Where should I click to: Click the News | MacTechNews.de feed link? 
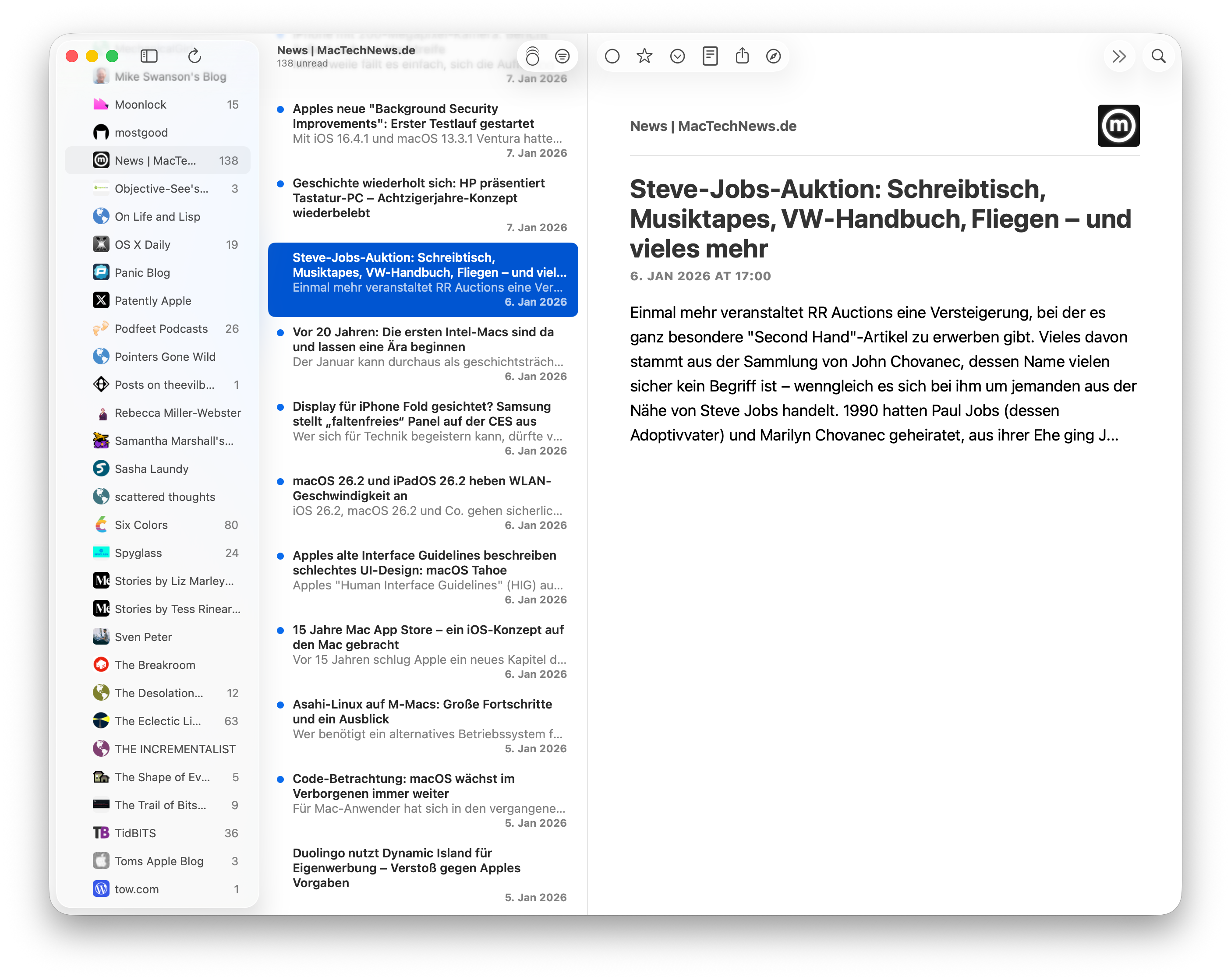pyautogui.click(x=713, y=126)
